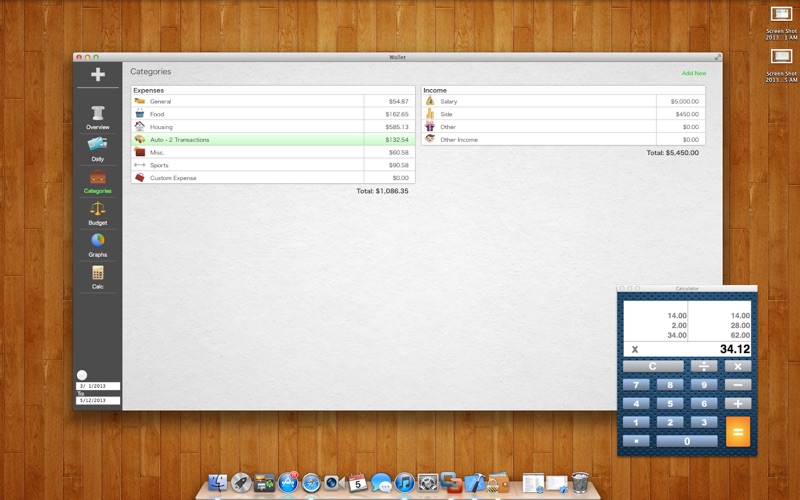Open the Budget section

(97, 213)
